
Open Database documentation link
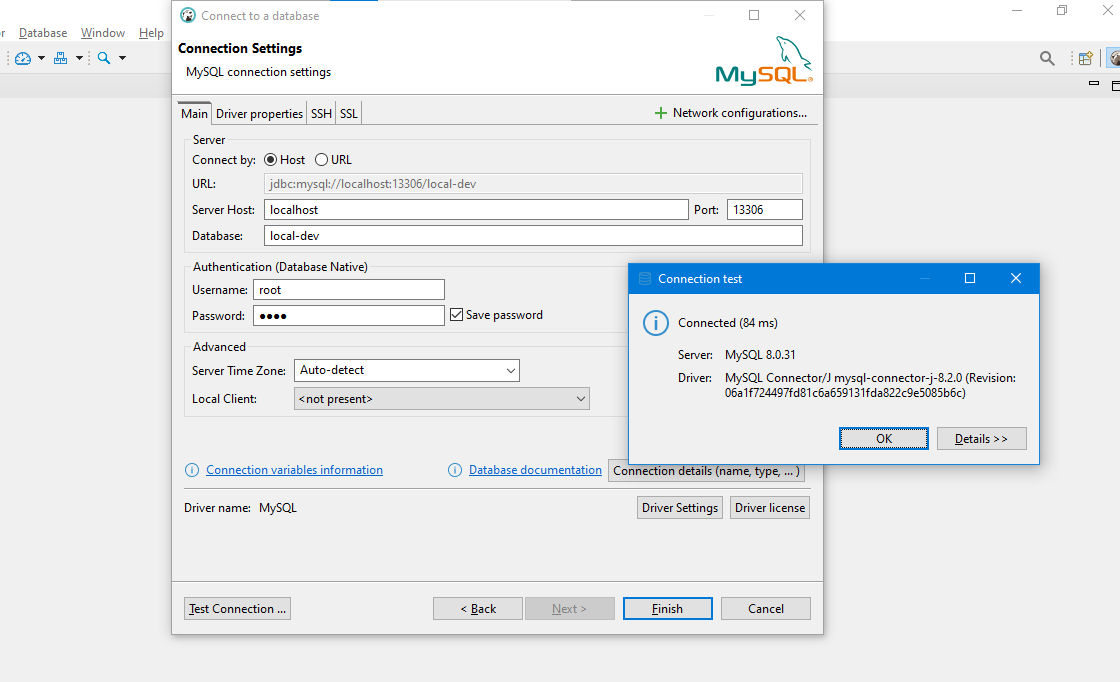click(535, 470)
